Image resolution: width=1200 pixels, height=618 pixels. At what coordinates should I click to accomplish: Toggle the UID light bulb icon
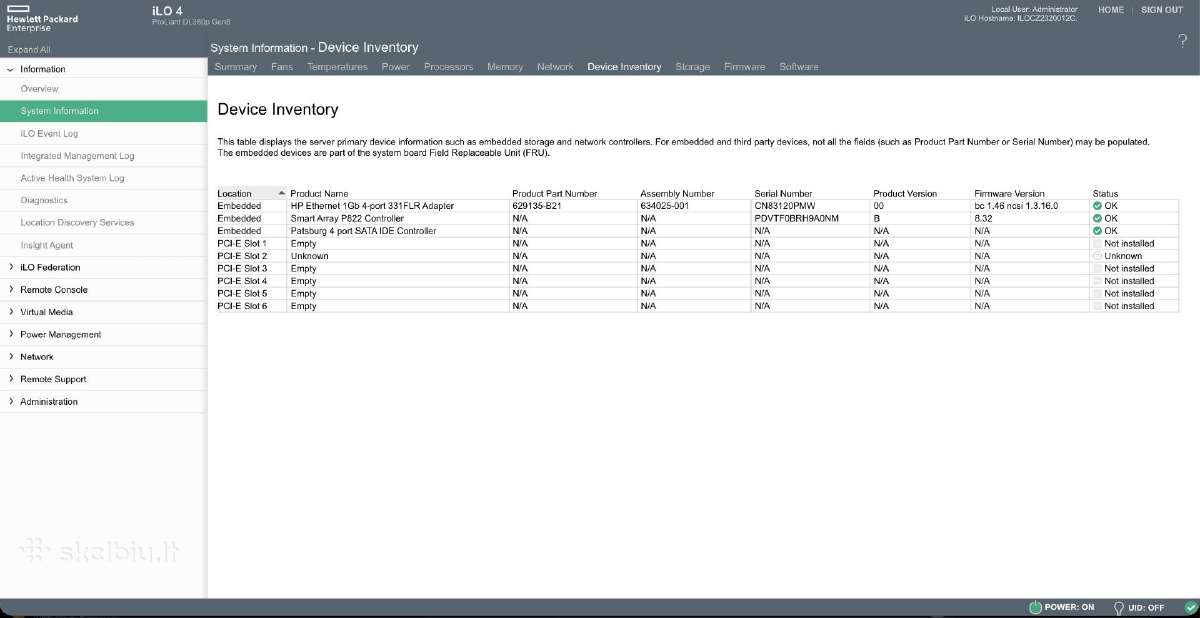coord(1119,608)
